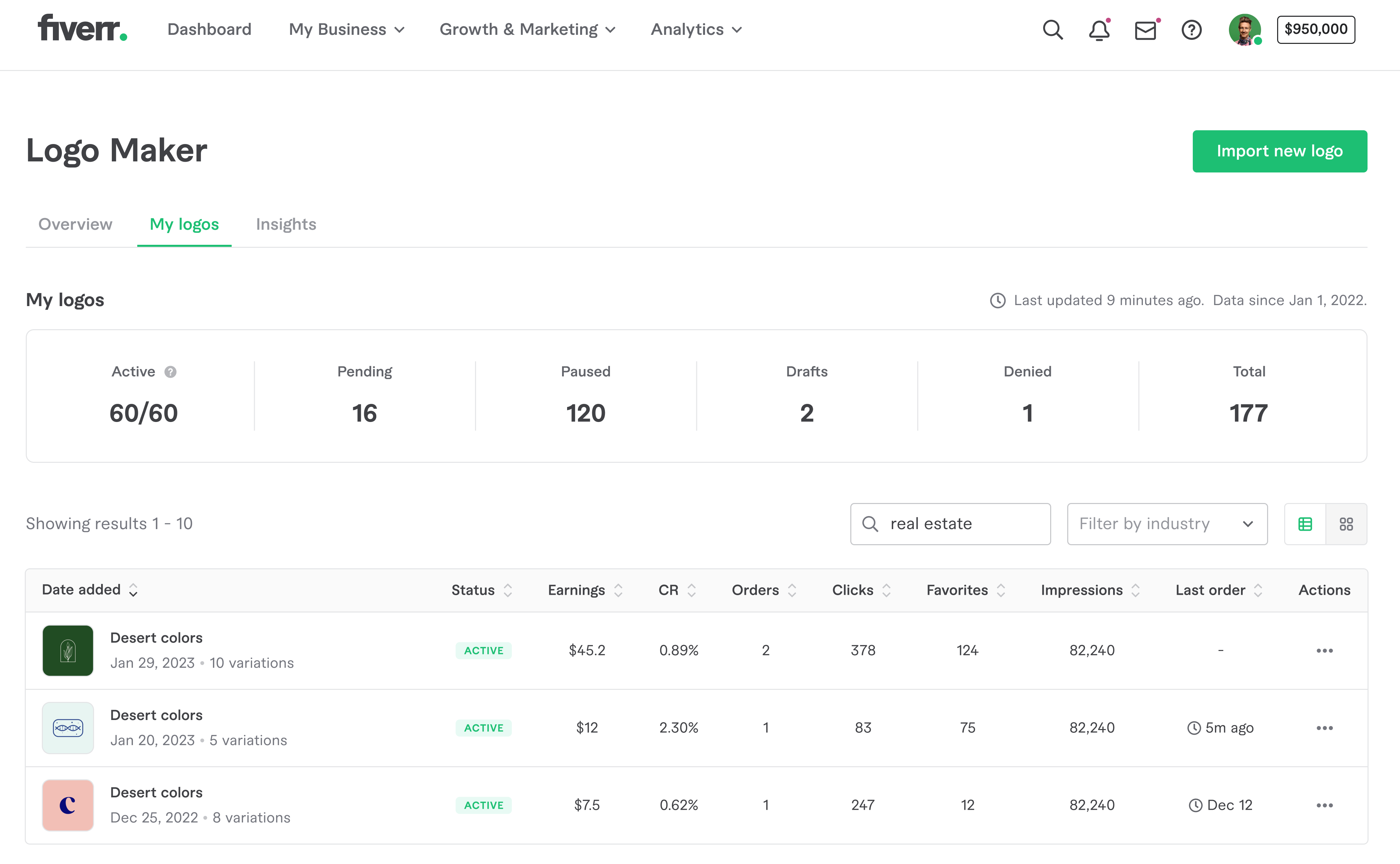Click the Fiverr logo
Image resolution: width=1400 pixels, height=864 pixels.
click(x=82, y=30)
